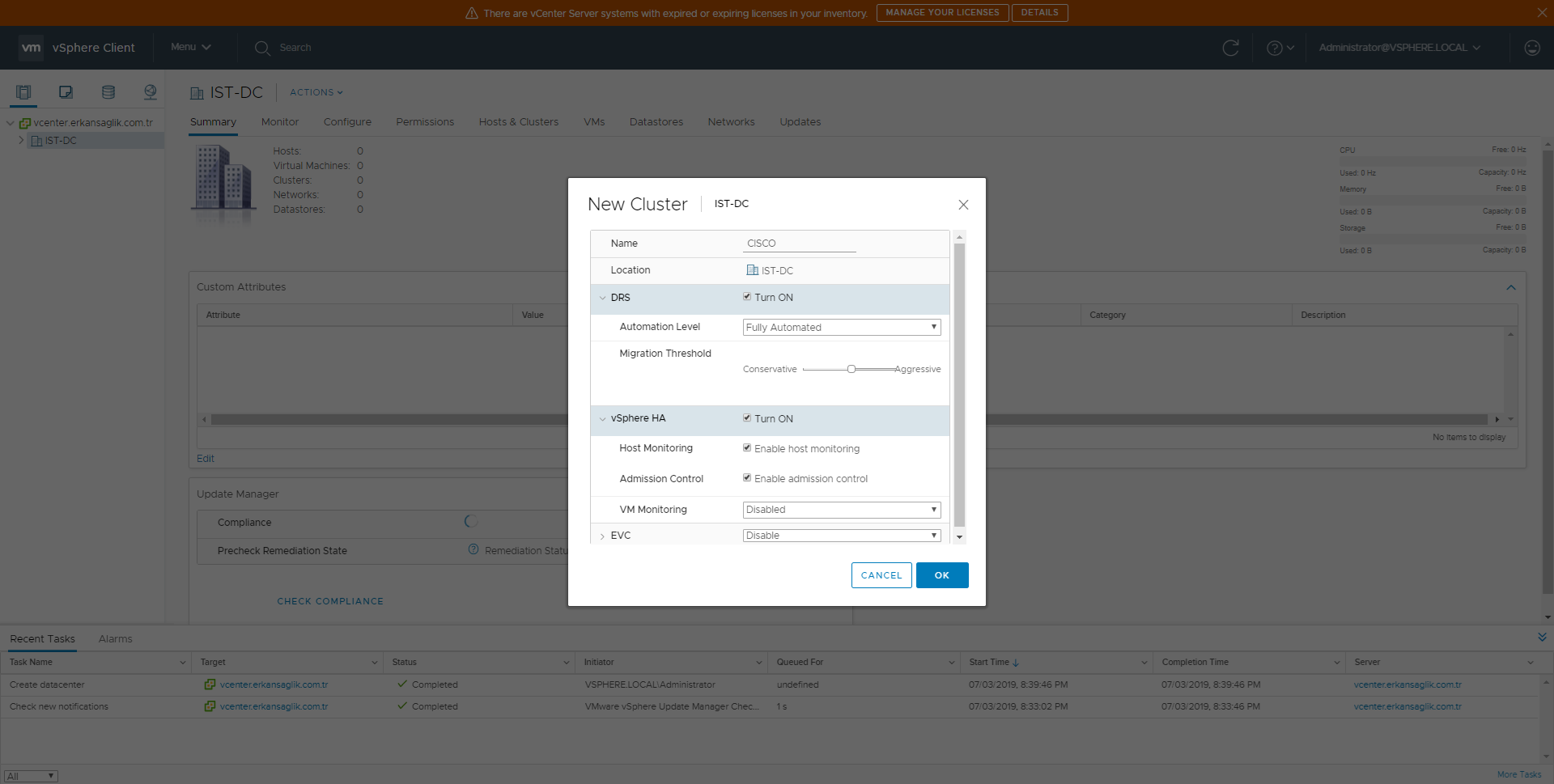Viewport: 1554px width, 784px height.
Task: Open the Menu dropdown
Action: pos(191,47)
